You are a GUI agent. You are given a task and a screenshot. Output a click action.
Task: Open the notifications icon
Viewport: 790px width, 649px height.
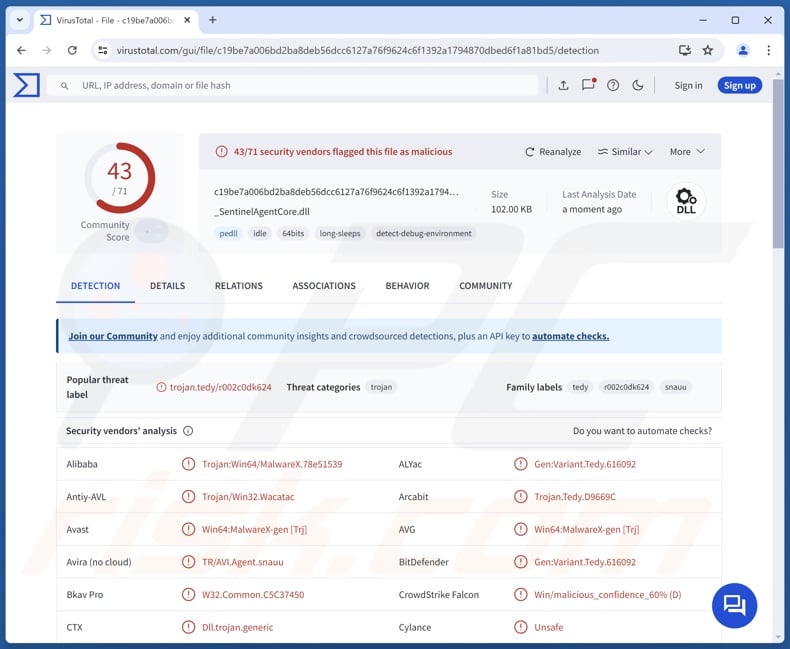coord(588,85)
